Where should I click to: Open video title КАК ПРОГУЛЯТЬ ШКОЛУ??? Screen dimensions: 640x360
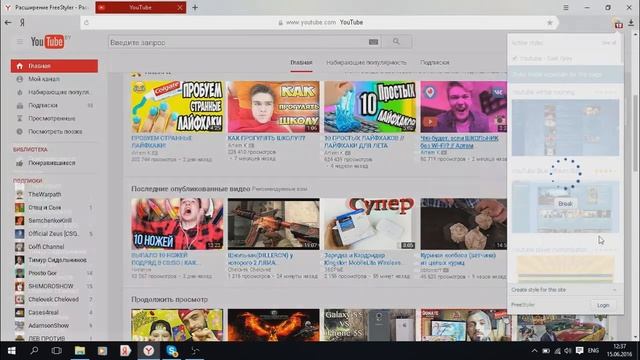[267, 138]
